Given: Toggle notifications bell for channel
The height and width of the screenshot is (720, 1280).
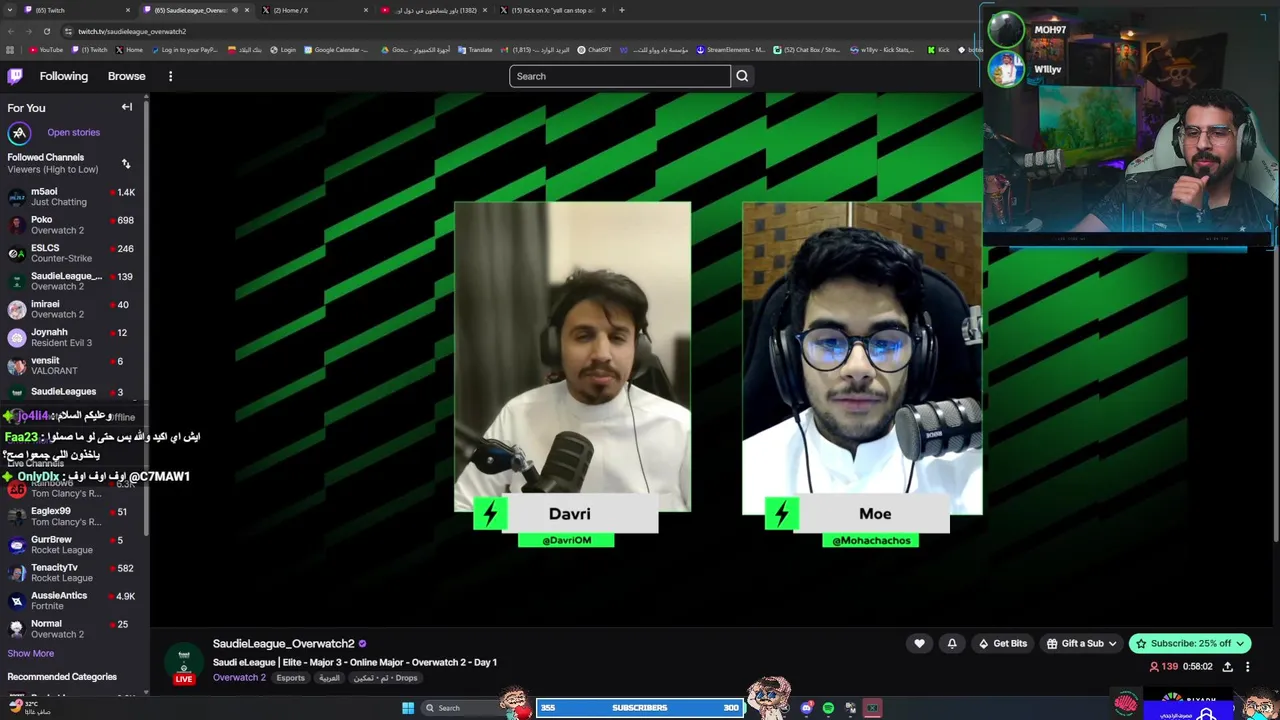Looking at the screenshot, I should pos(952,643).
